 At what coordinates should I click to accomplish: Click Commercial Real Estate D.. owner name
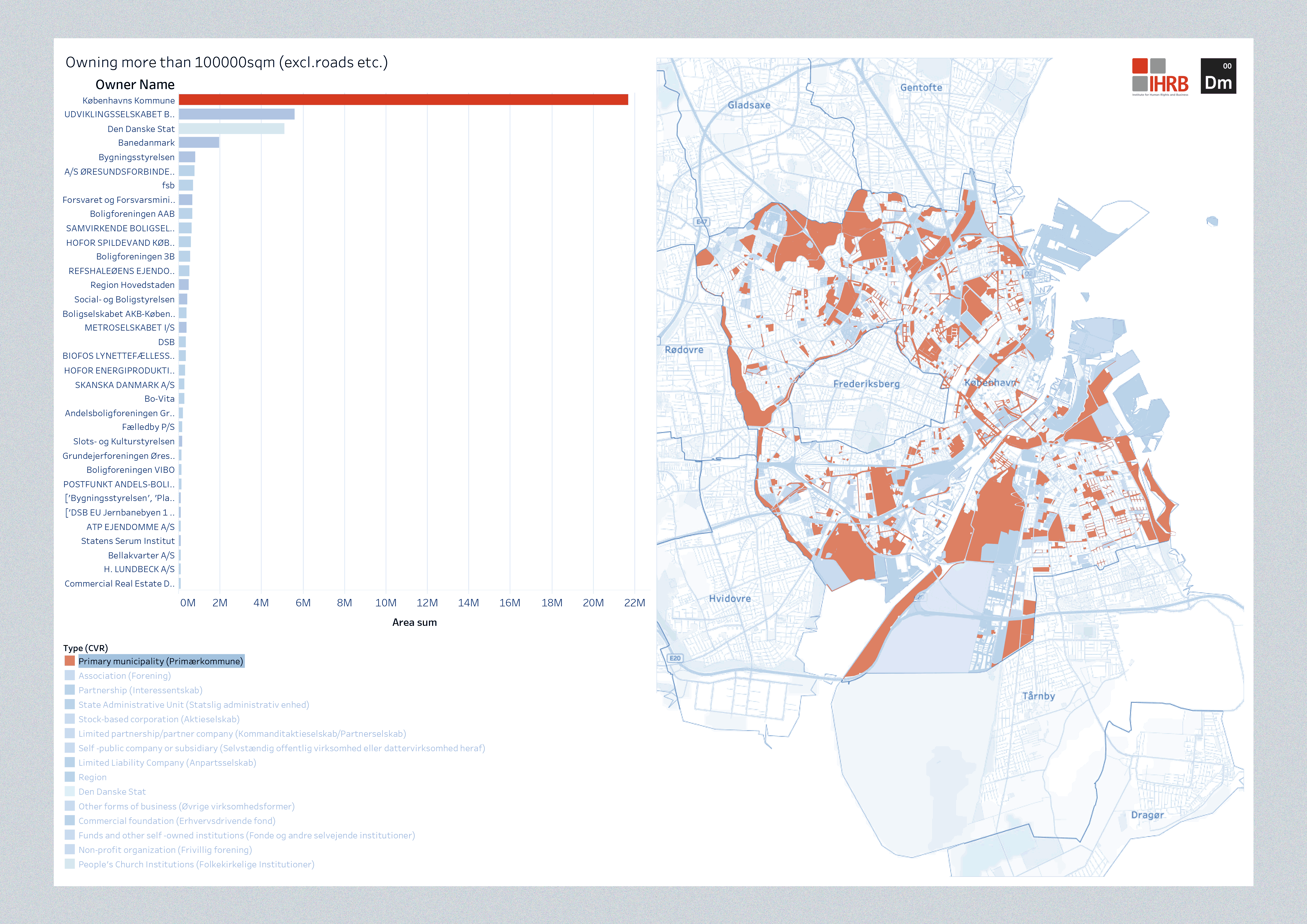pyautogui.click(x=120, y=584)
